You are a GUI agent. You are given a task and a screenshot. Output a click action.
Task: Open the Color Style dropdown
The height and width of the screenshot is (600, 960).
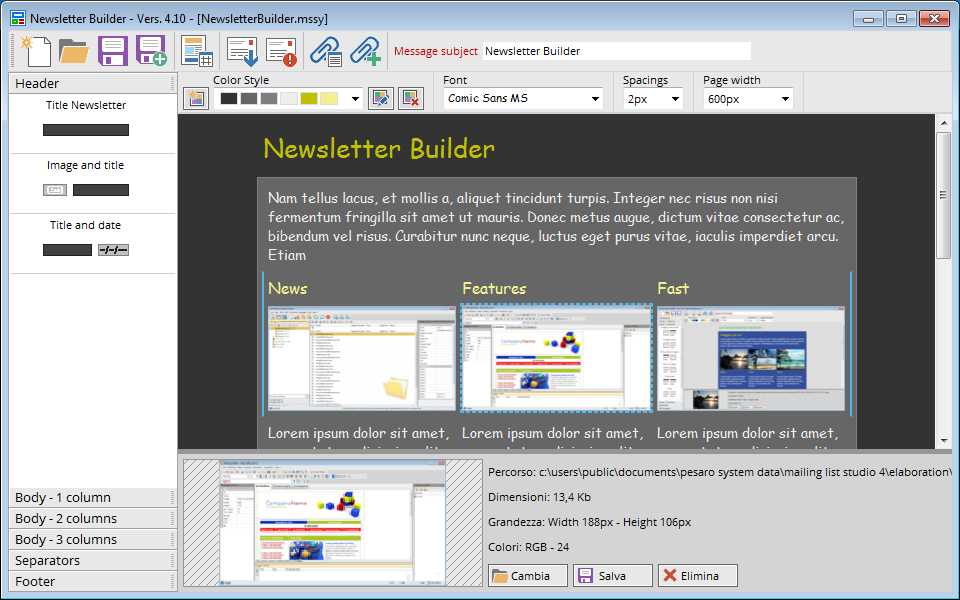click(354, 99)
